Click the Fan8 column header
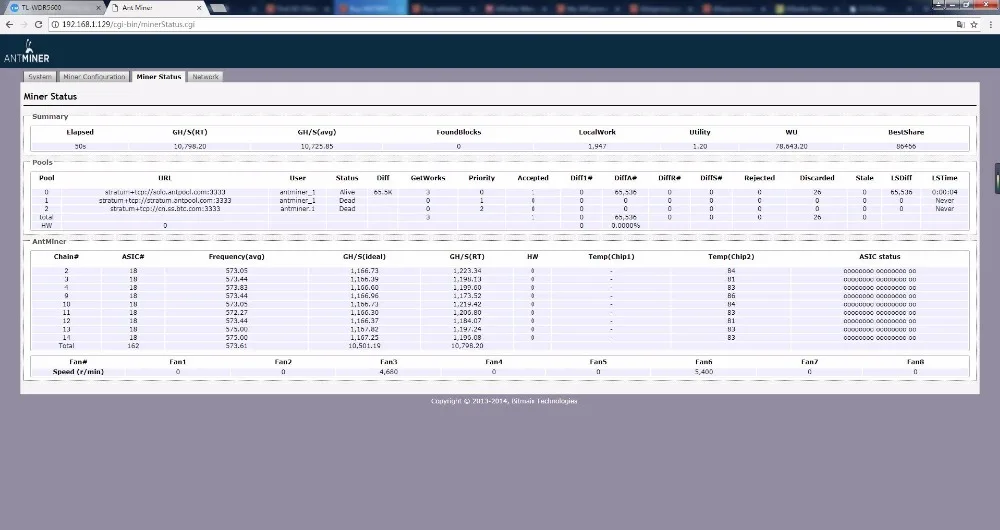This screenshot has width=1000, height=530. pos(915,362)
